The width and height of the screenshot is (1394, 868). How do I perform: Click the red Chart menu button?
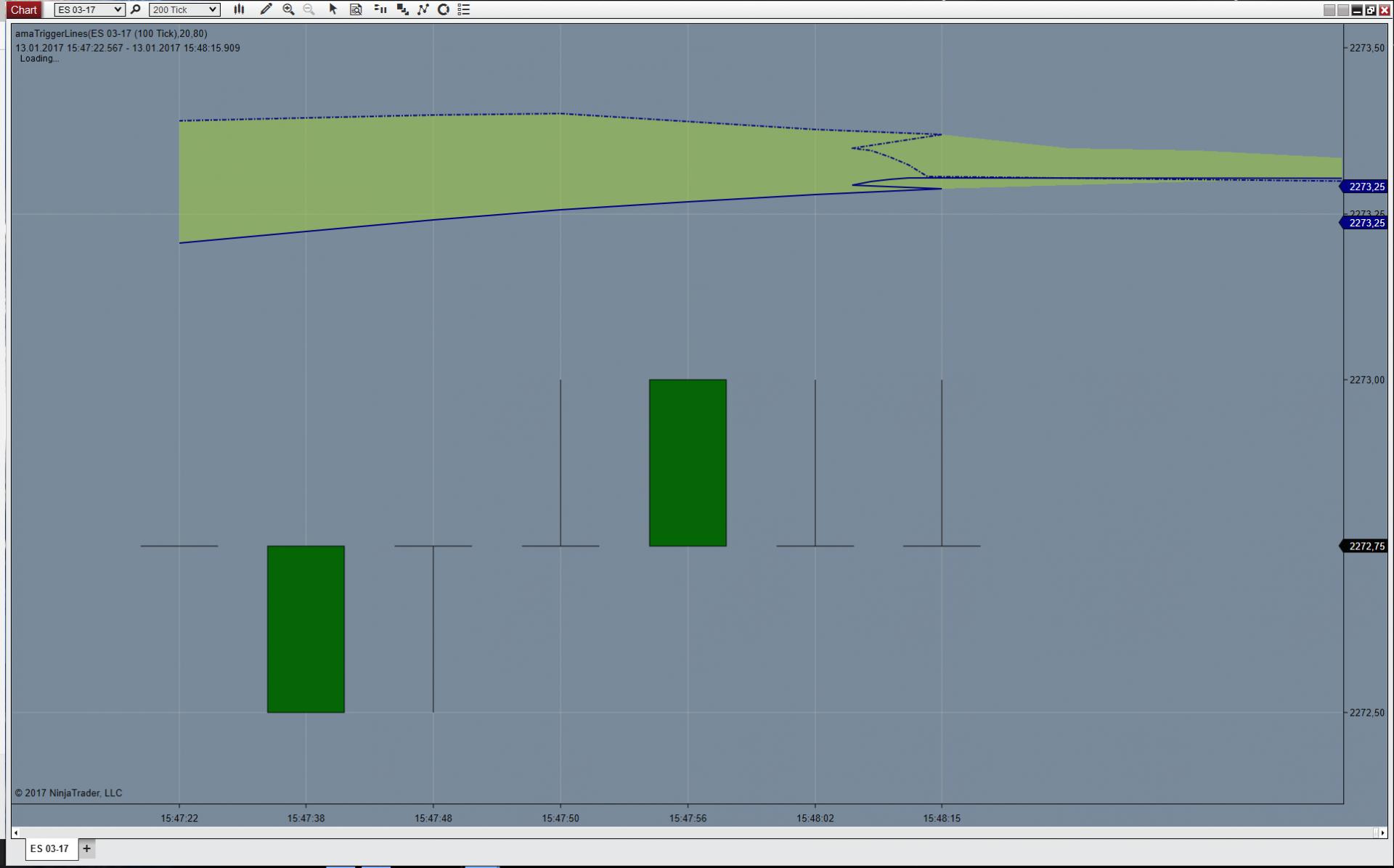(x=23, y=9)
